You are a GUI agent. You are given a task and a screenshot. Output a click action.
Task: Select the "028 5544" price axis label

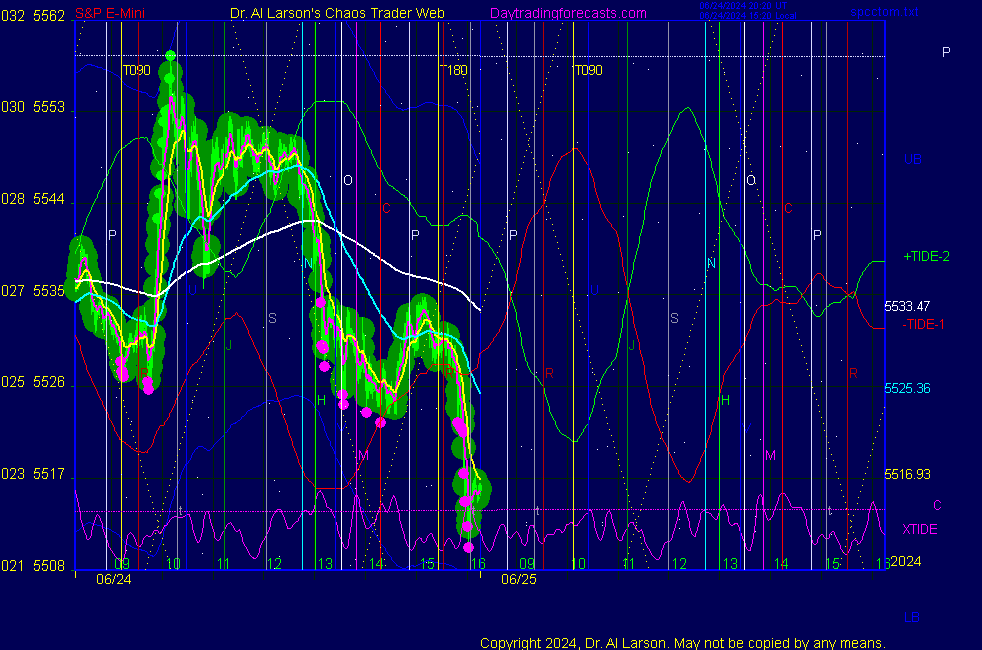(x=33, y=199)
